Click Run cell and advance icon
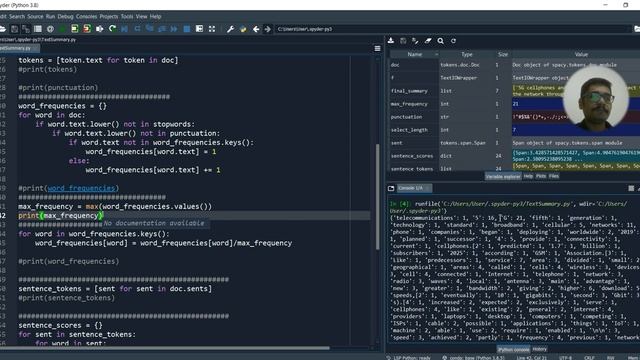This screenshot has height=360, width=640. click(87, 29)
